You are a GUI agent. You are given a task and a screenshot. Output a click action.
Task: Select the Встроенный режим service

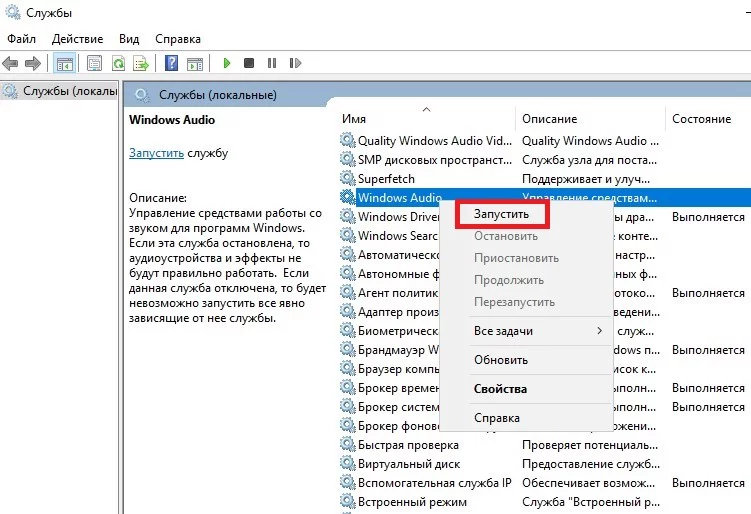412,502
